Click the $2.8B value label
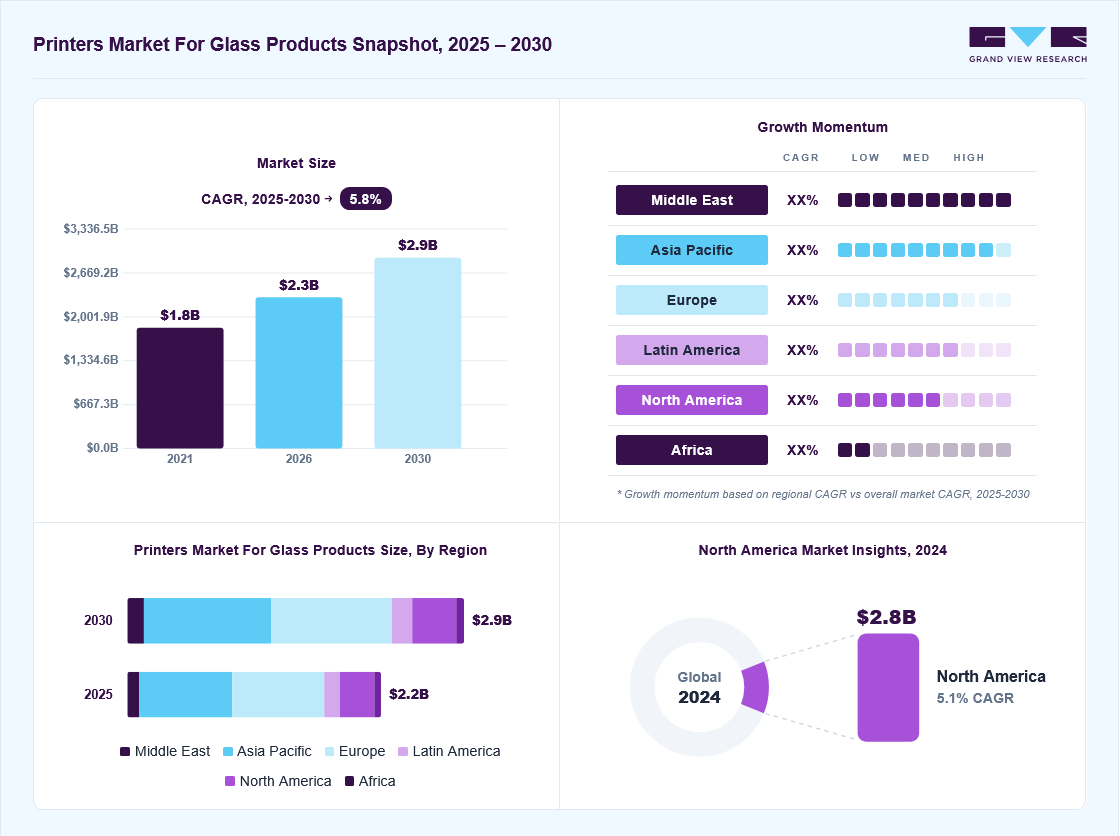This screenshot has width=1120, height=836. (x=886, y=617)
